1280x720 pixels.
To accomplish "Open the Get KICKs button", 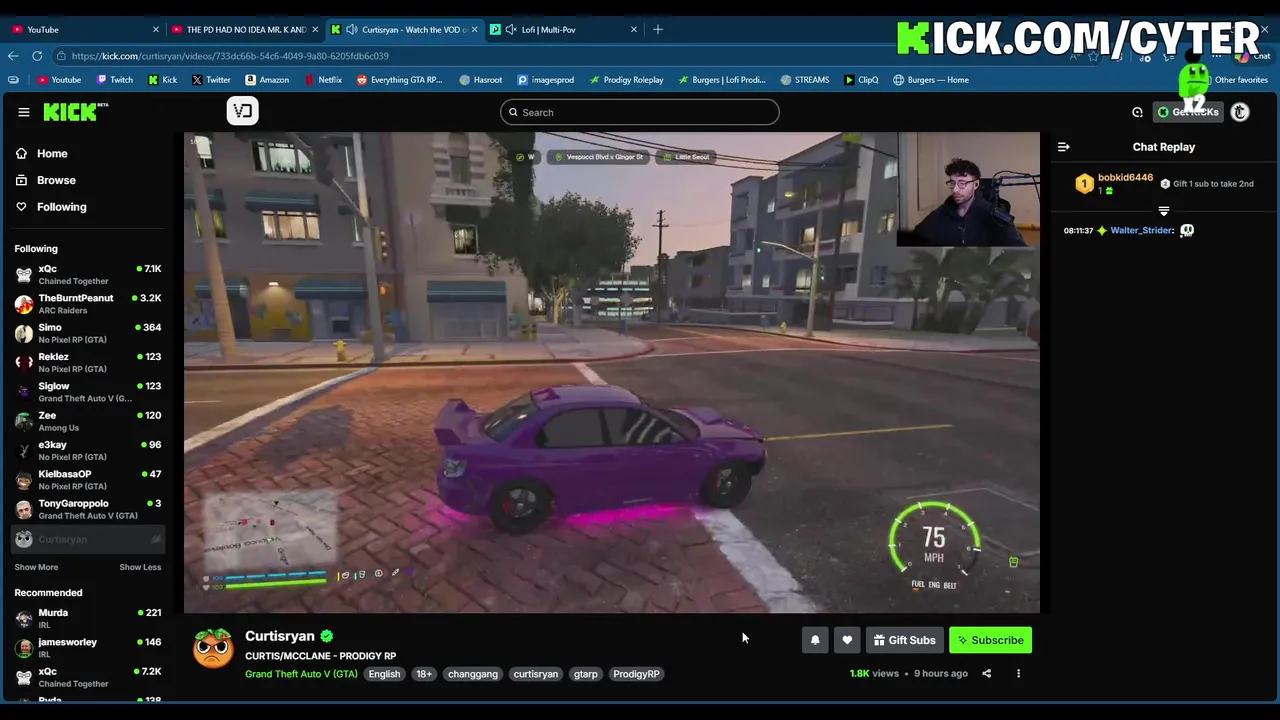I will (1188, 112).
